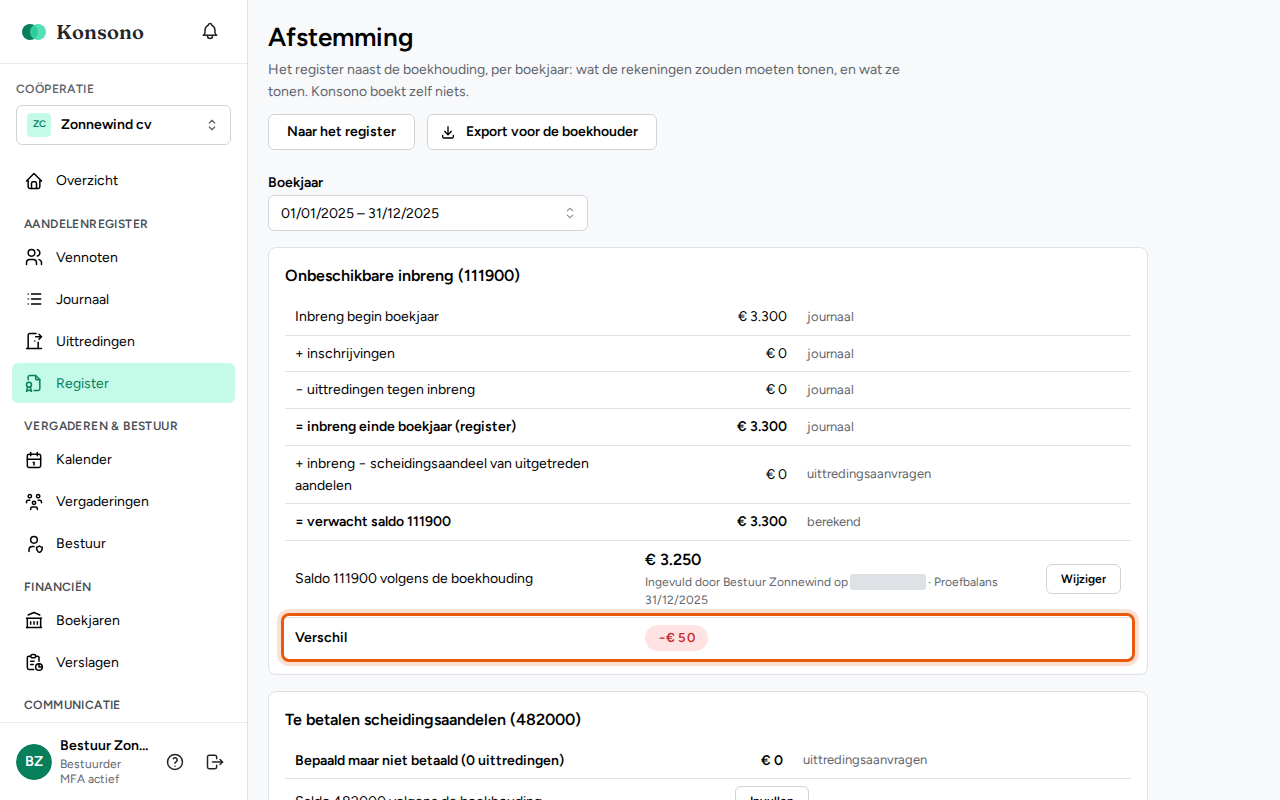
Task: Export voor de boekhouder
Action: 542,132
